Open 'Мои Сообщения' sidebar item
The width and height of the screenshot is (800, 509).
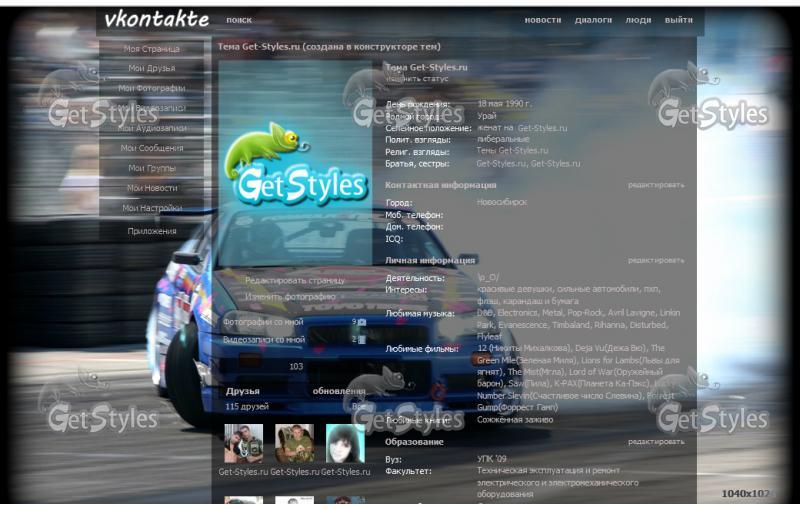[152, 148]
